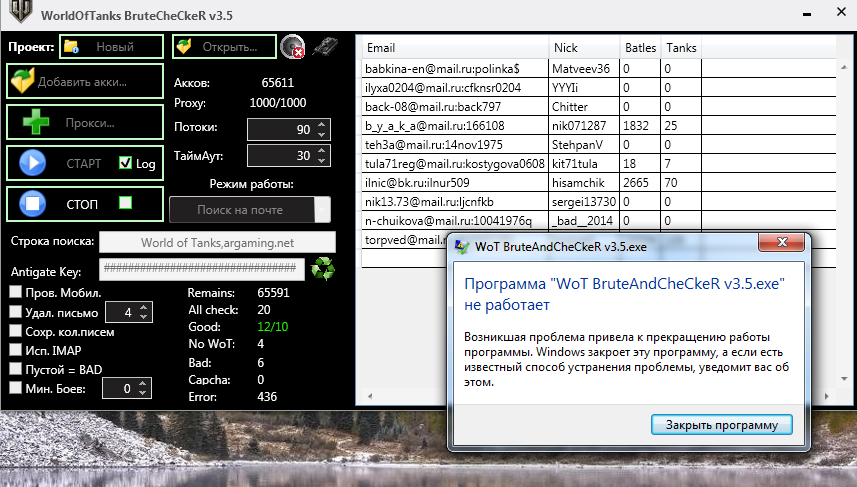Increase the Потоки value with the up arrow
Screen dimensions: 857x487
point(322,125)
